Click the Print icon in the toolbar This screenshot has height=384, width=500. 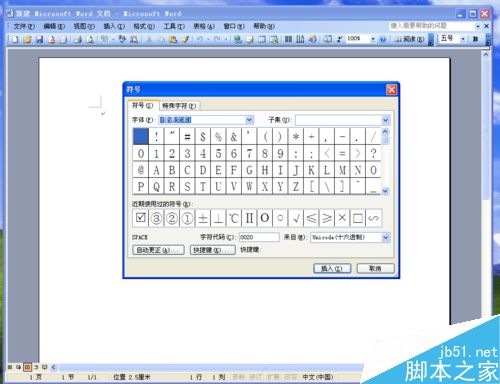click(78, 39)
